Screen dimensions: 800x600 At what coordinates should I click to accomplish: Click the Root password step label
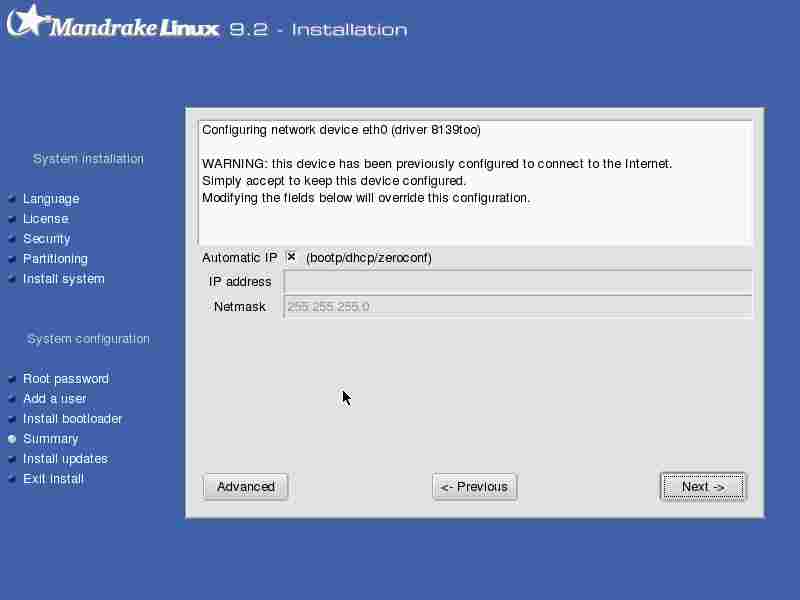click(66, 379)
